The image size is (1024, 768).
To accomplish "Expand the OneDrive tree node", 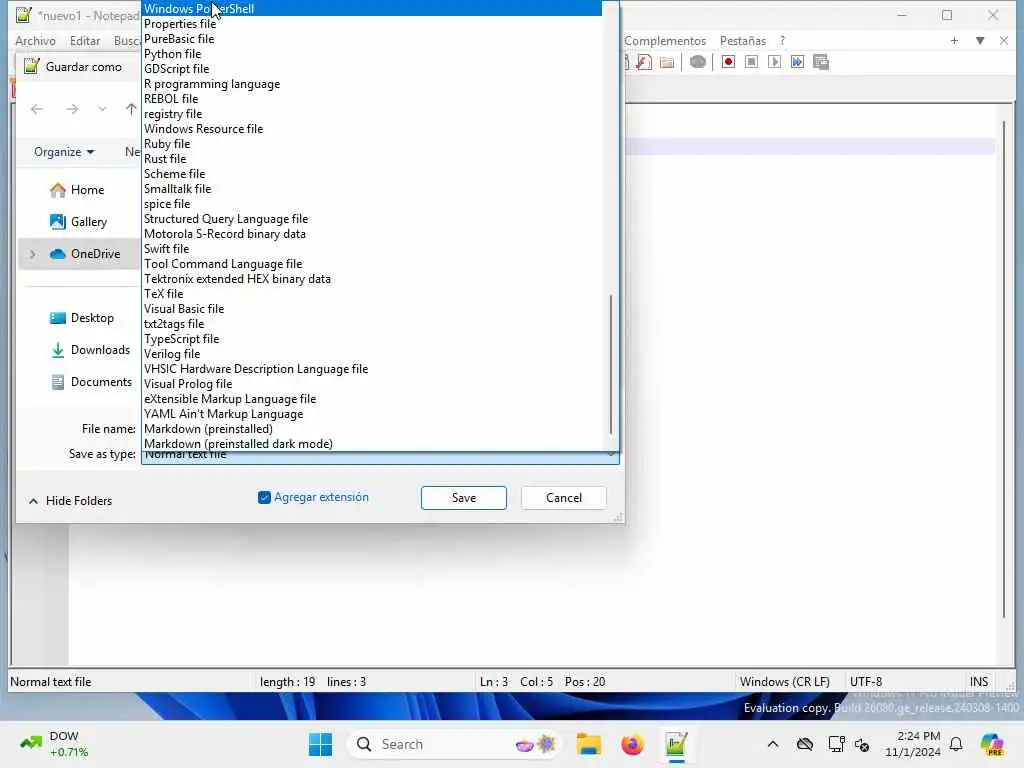I will pos(32,254).
